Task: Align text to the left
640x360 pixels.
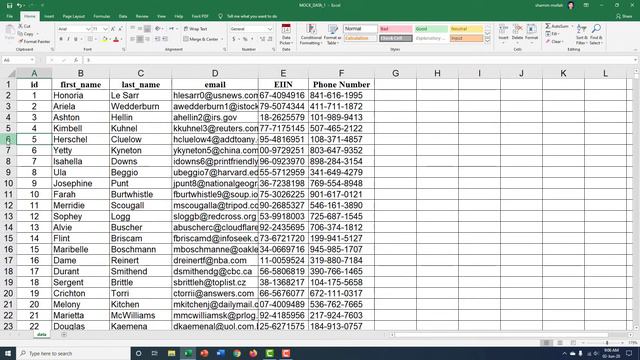Action: 133,39
